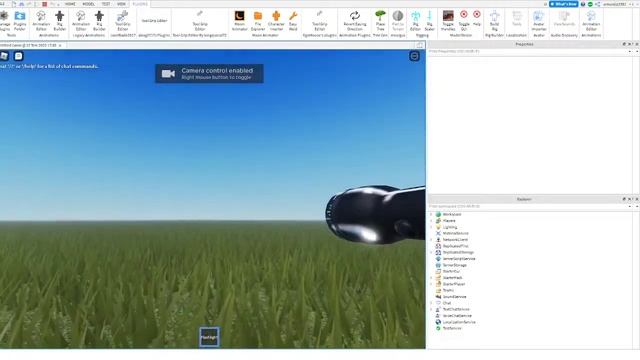Expand the StarterPack node
The image size is (640, 360).
[431, 278]
